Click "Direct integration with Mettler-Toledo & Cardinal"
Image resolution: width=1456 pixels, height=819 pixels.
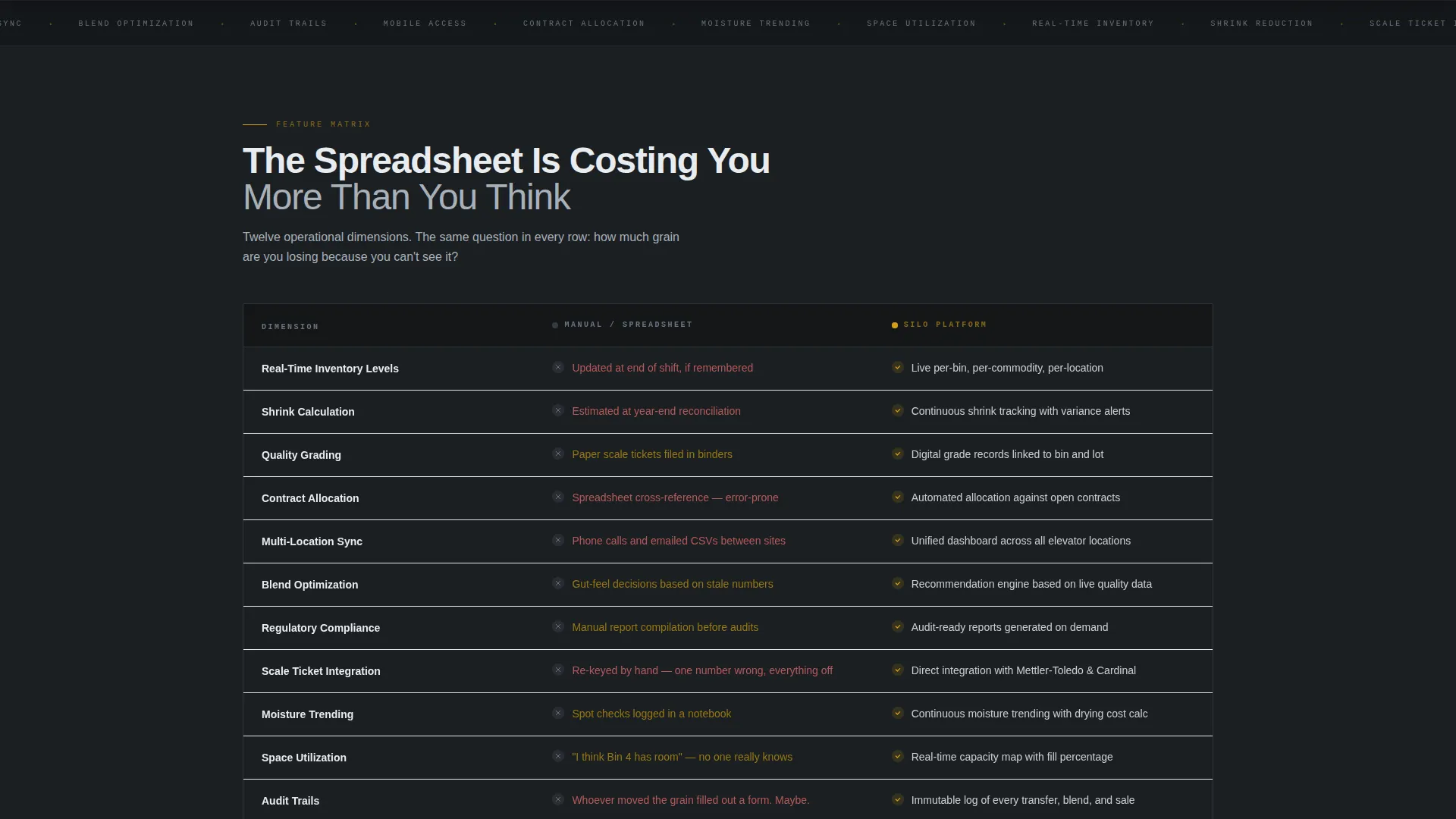point(1024,670)
